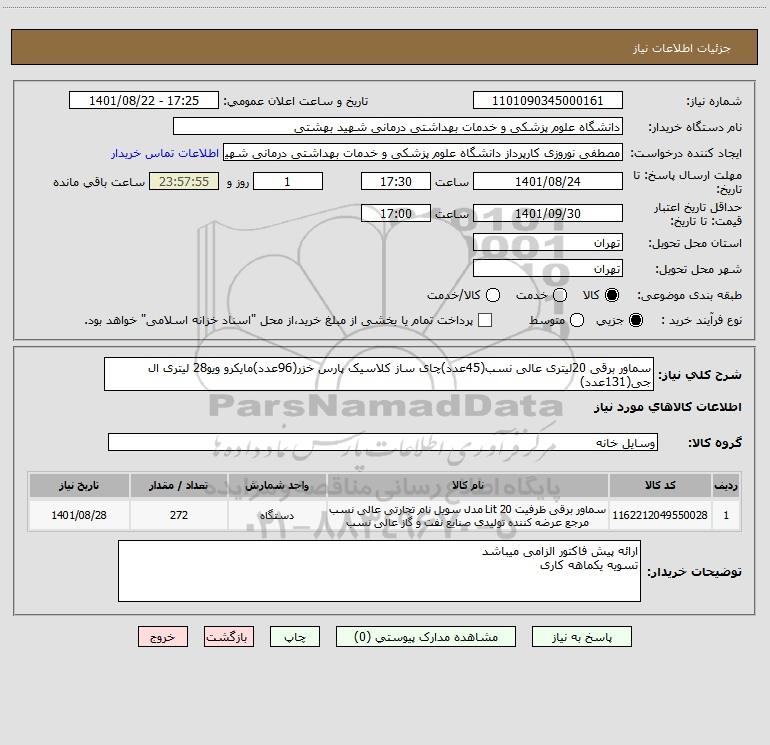Image resolution: width=770 pixels, height=745 pixels.
Task: Click the request creator field مصطفی نوروزی
Action: [423, 153]
